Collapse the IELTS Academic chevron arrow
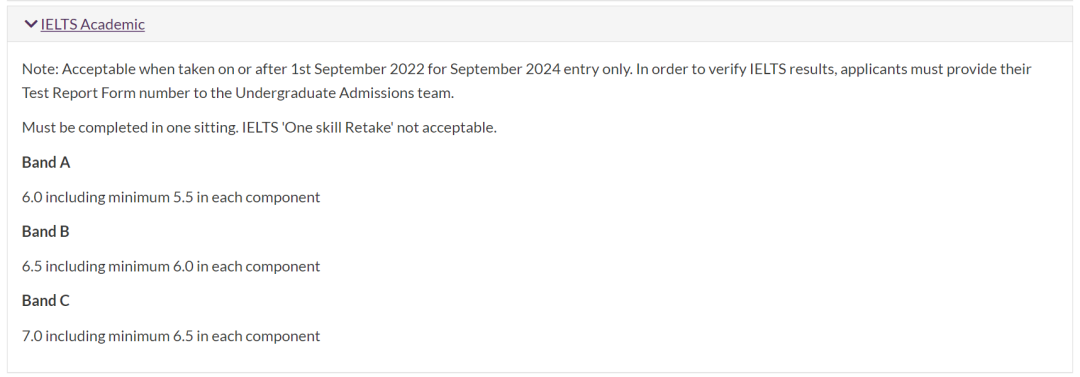This screenshot has width=1080, height=377. pos(30,24)
